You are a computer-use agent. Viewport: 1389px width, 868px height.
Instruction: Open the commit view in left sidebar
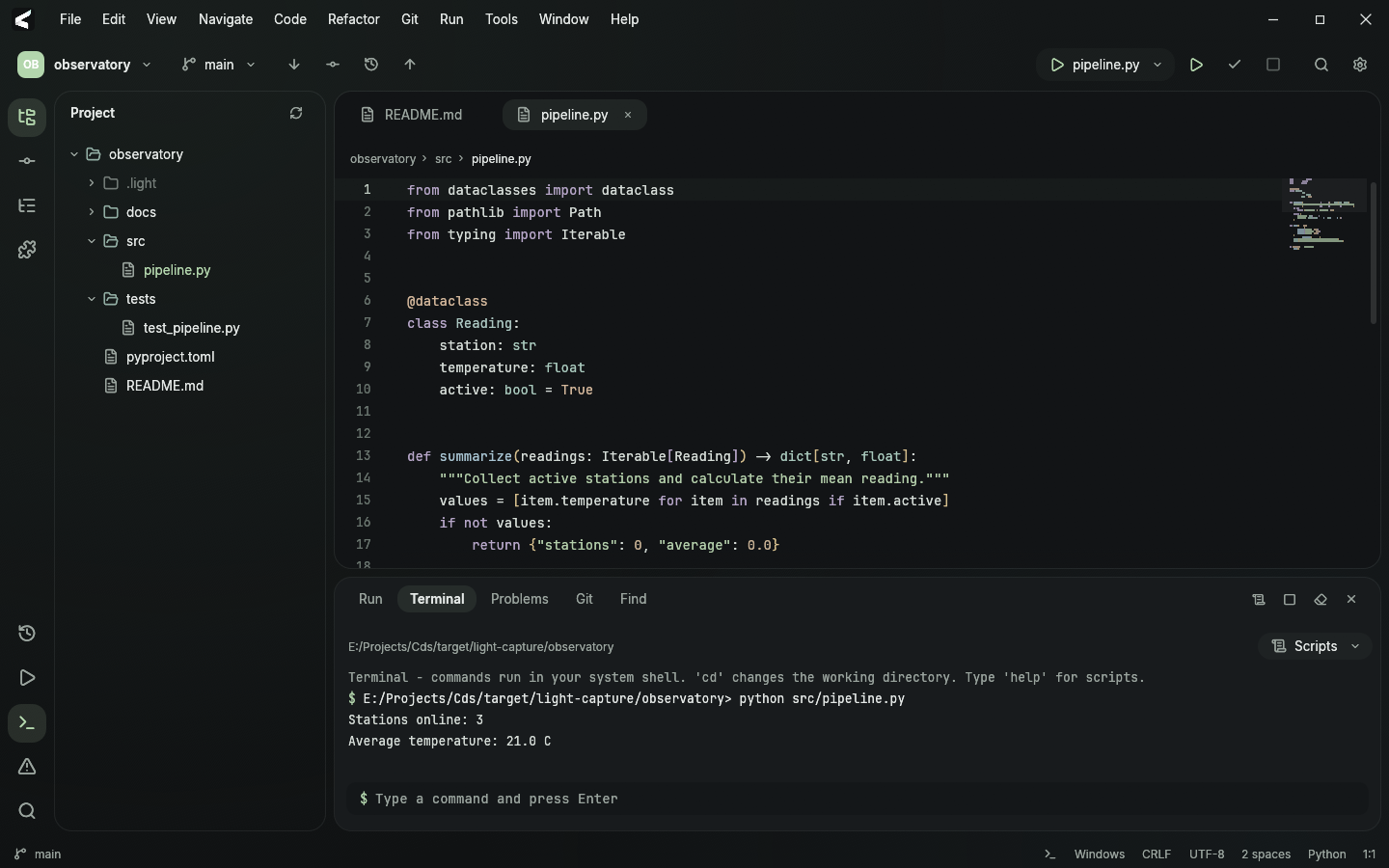click(27, 162)
